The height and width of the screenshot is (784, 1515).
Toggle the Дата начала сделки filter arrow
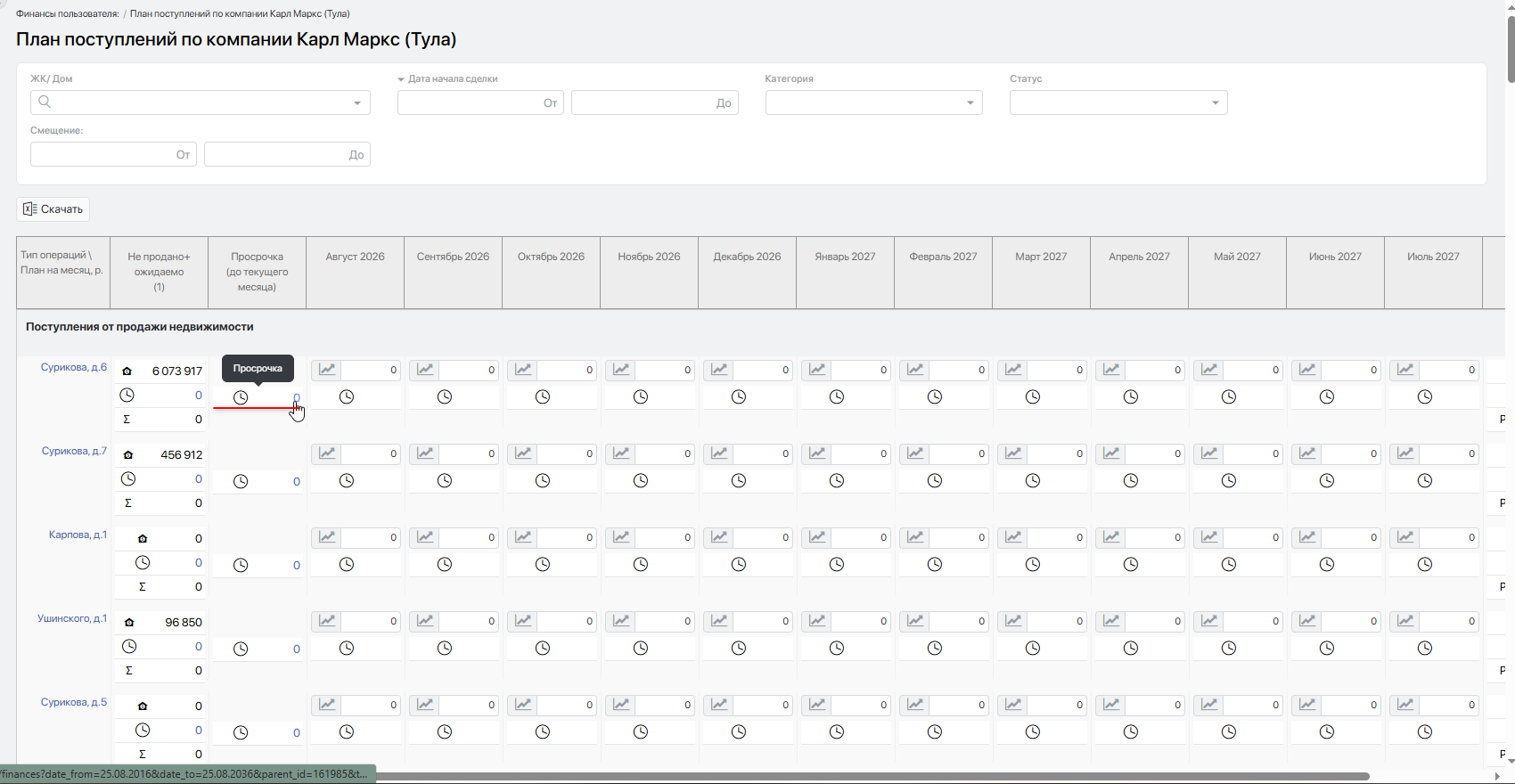[401, 79]
